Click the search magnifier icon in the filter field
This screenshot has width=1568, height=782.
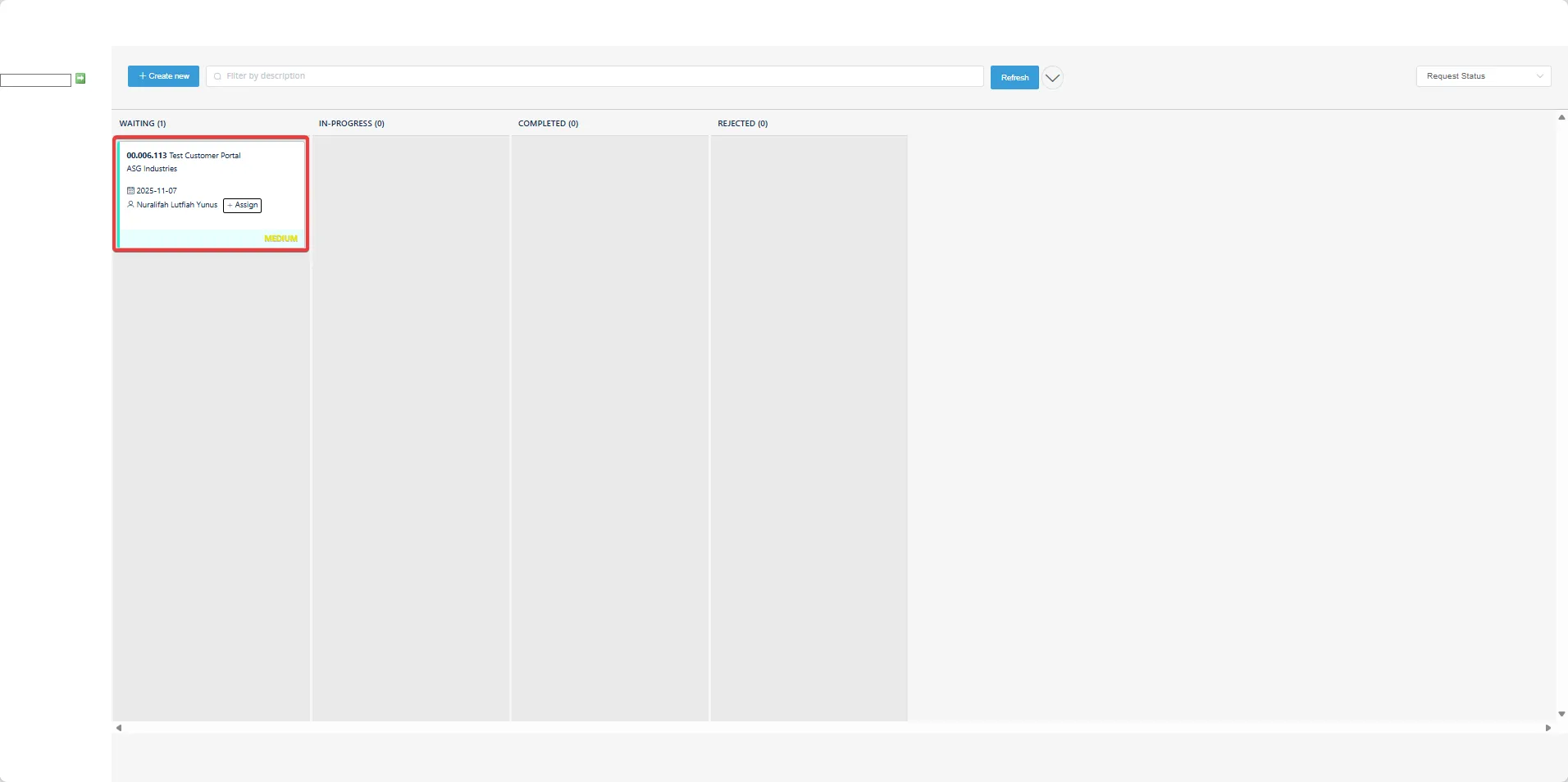[216, 75]
